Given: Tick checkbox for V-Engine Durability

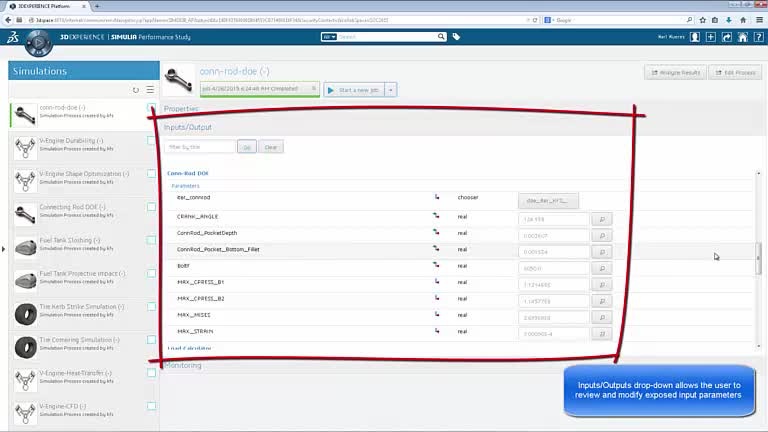Looking at the screenshot, I should point(151,141).
